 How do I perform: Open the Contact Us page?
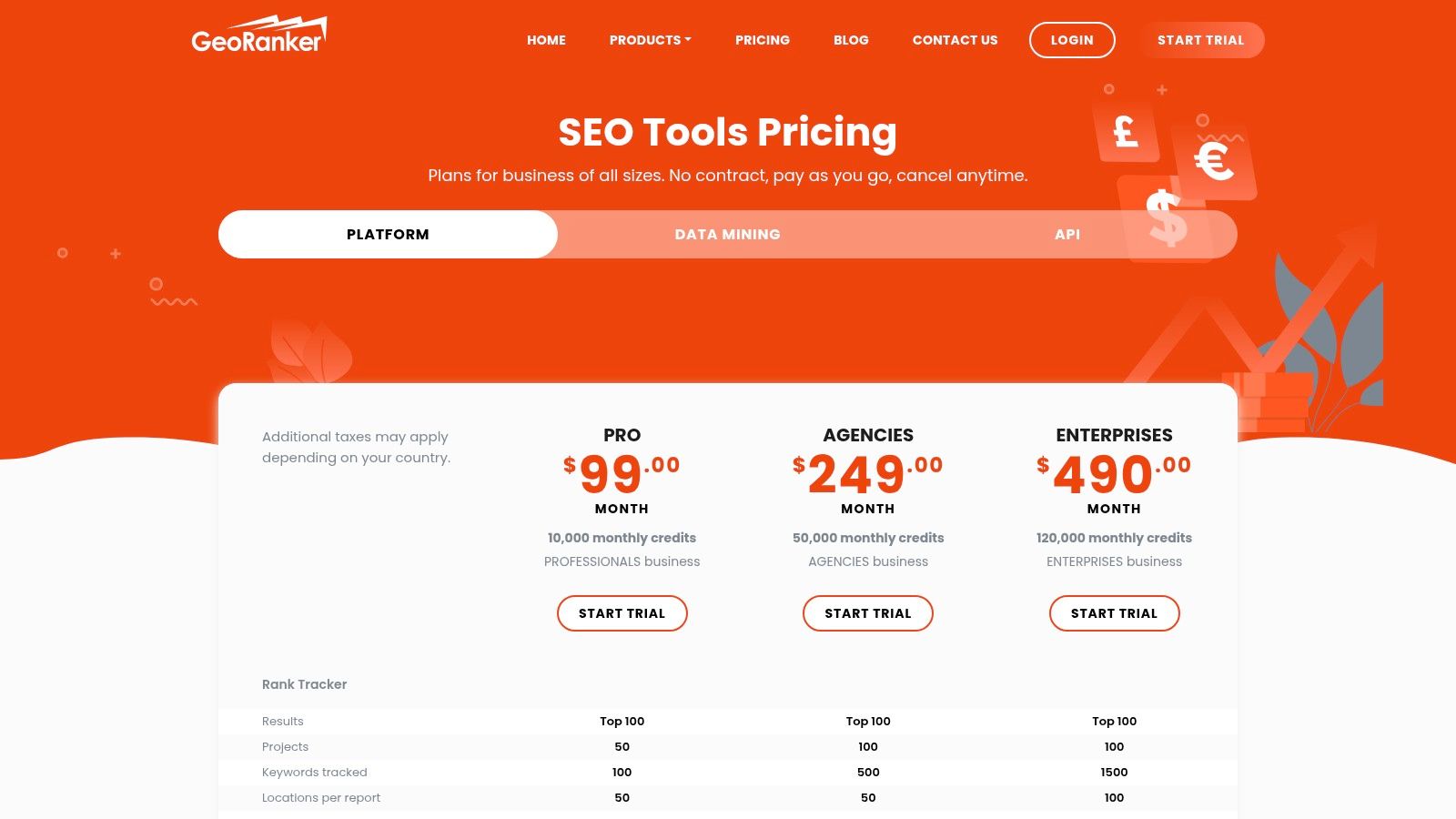click(x=955, y=40)
